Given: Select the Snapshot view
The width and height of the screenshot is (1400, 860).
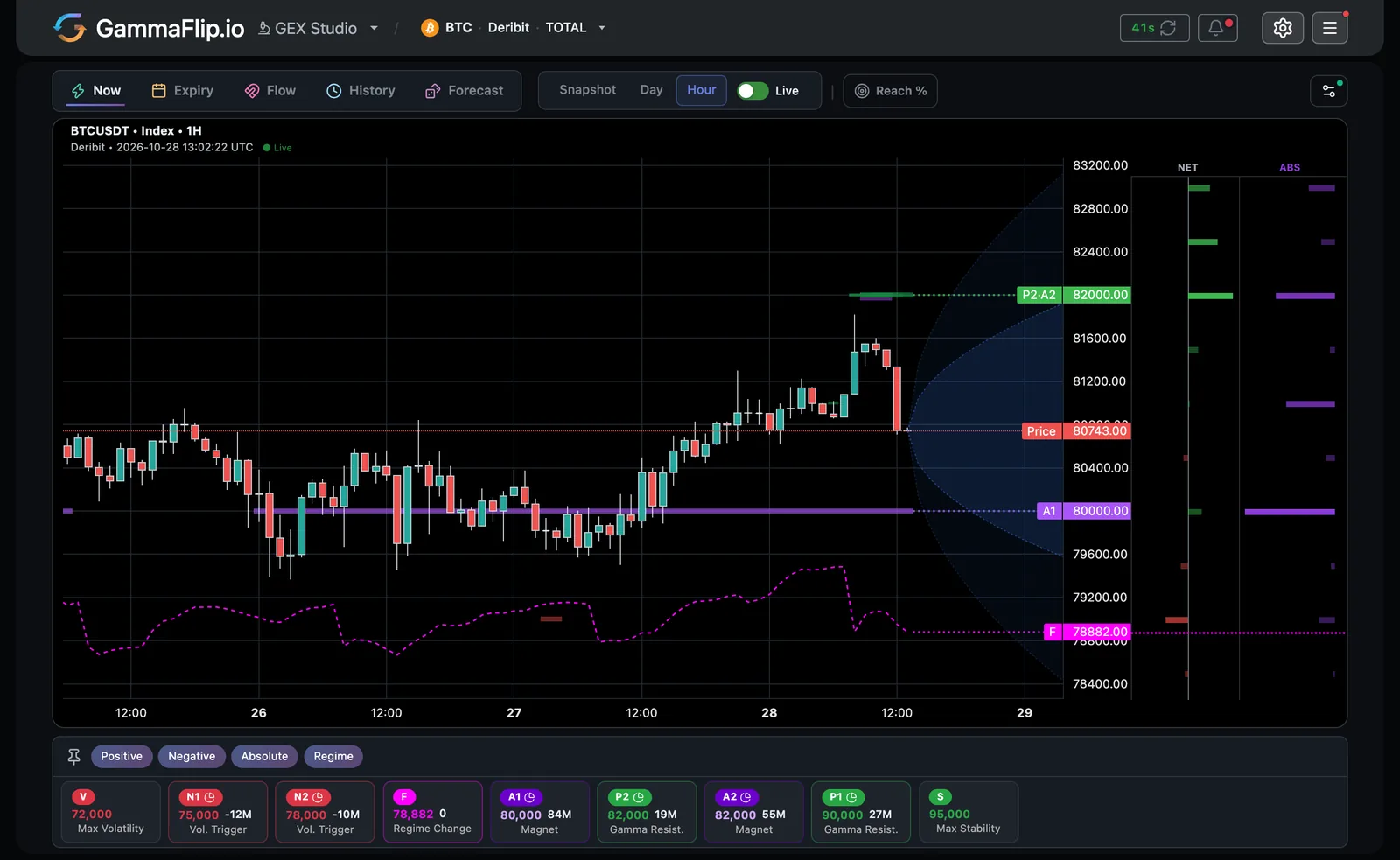Looking at the screenshot, I should (x=588, y=90).
